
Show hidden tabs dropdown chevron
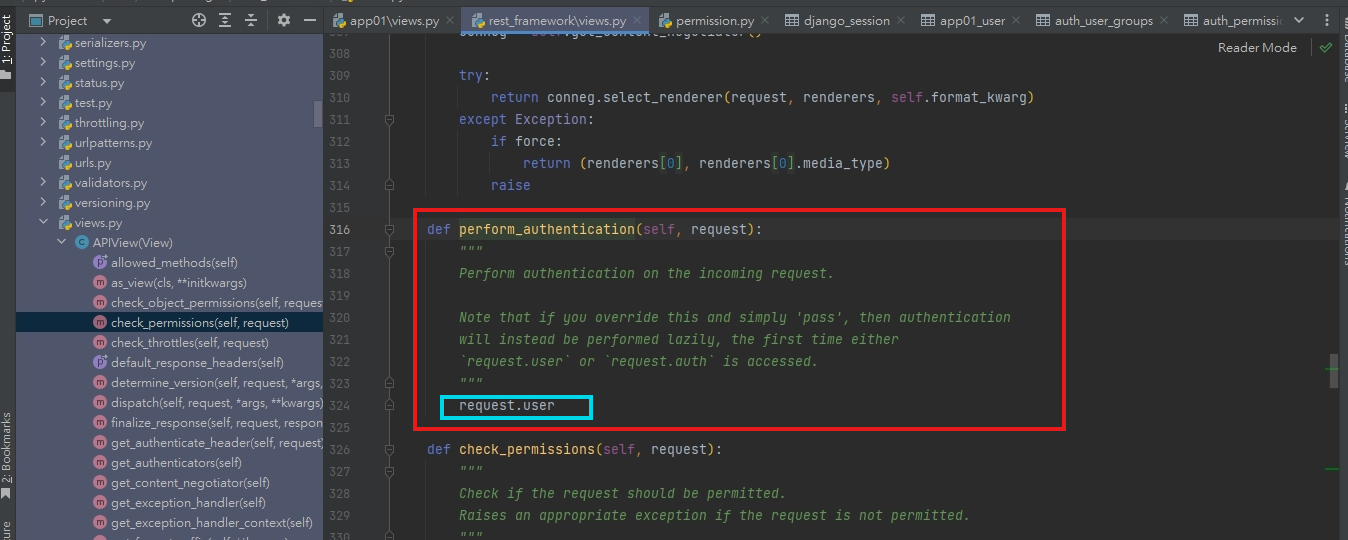coord(1300,20)
